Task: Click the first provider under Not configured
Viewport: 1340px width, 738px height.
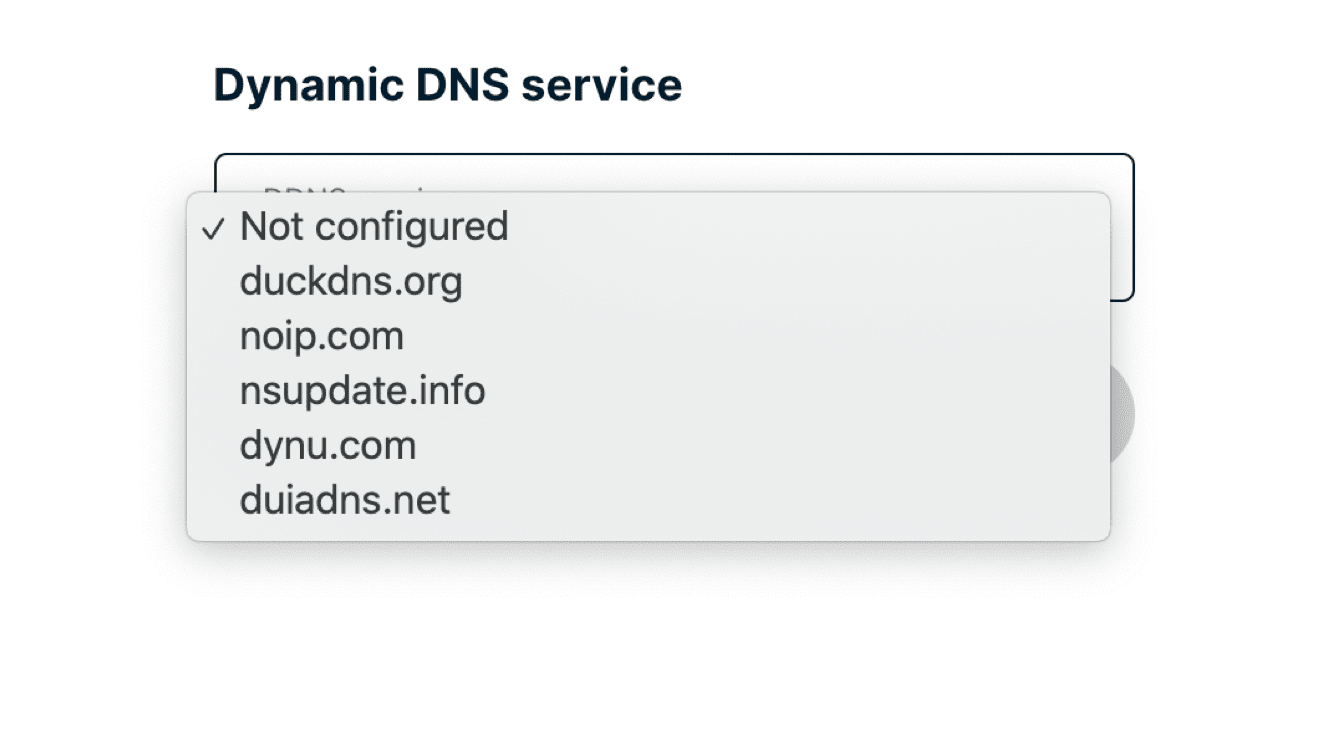Action: pos(351,282)
